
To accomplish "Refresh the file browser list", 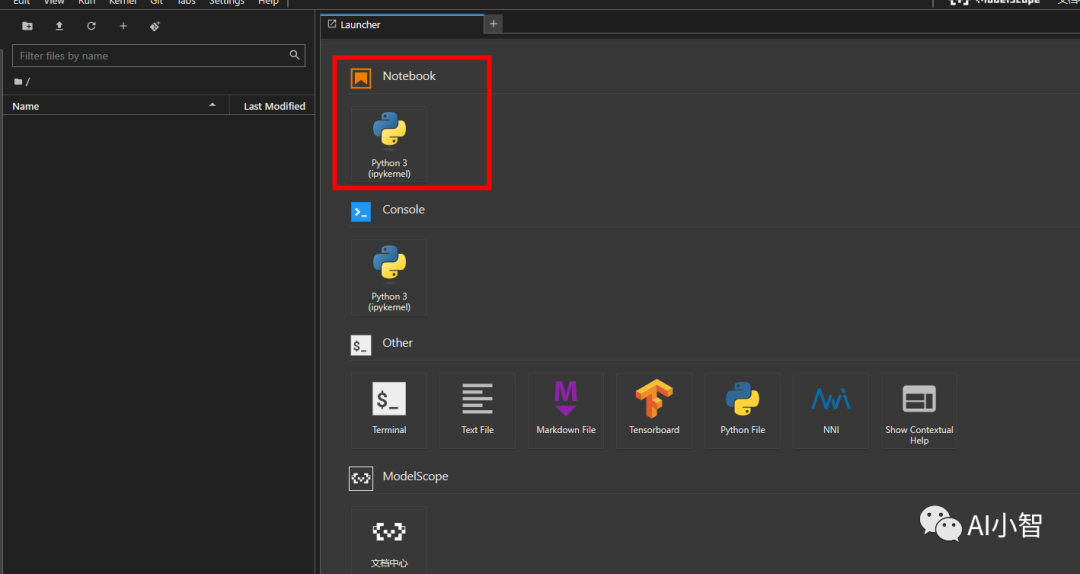I will pos(91,26).
